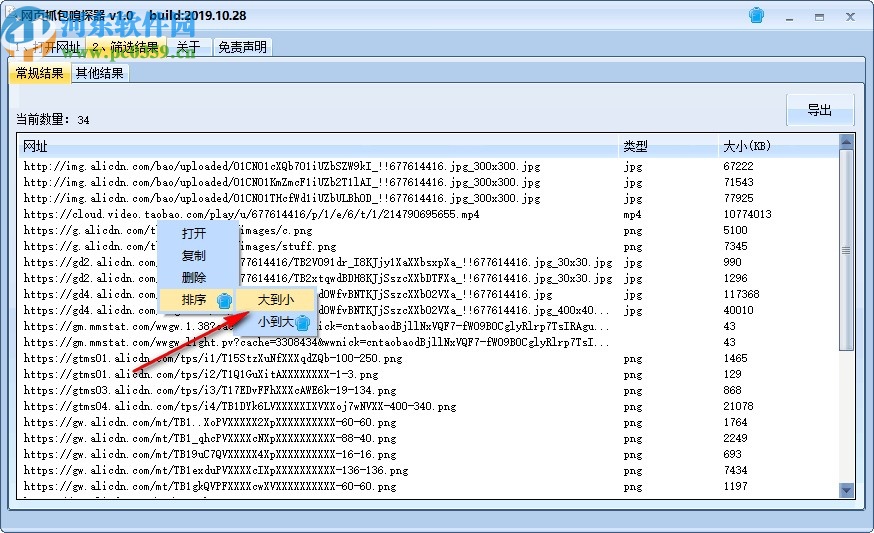Switch to the 筛选结果 tab
874x533 pixels.
pyautogui.click(x=125, y=47)
